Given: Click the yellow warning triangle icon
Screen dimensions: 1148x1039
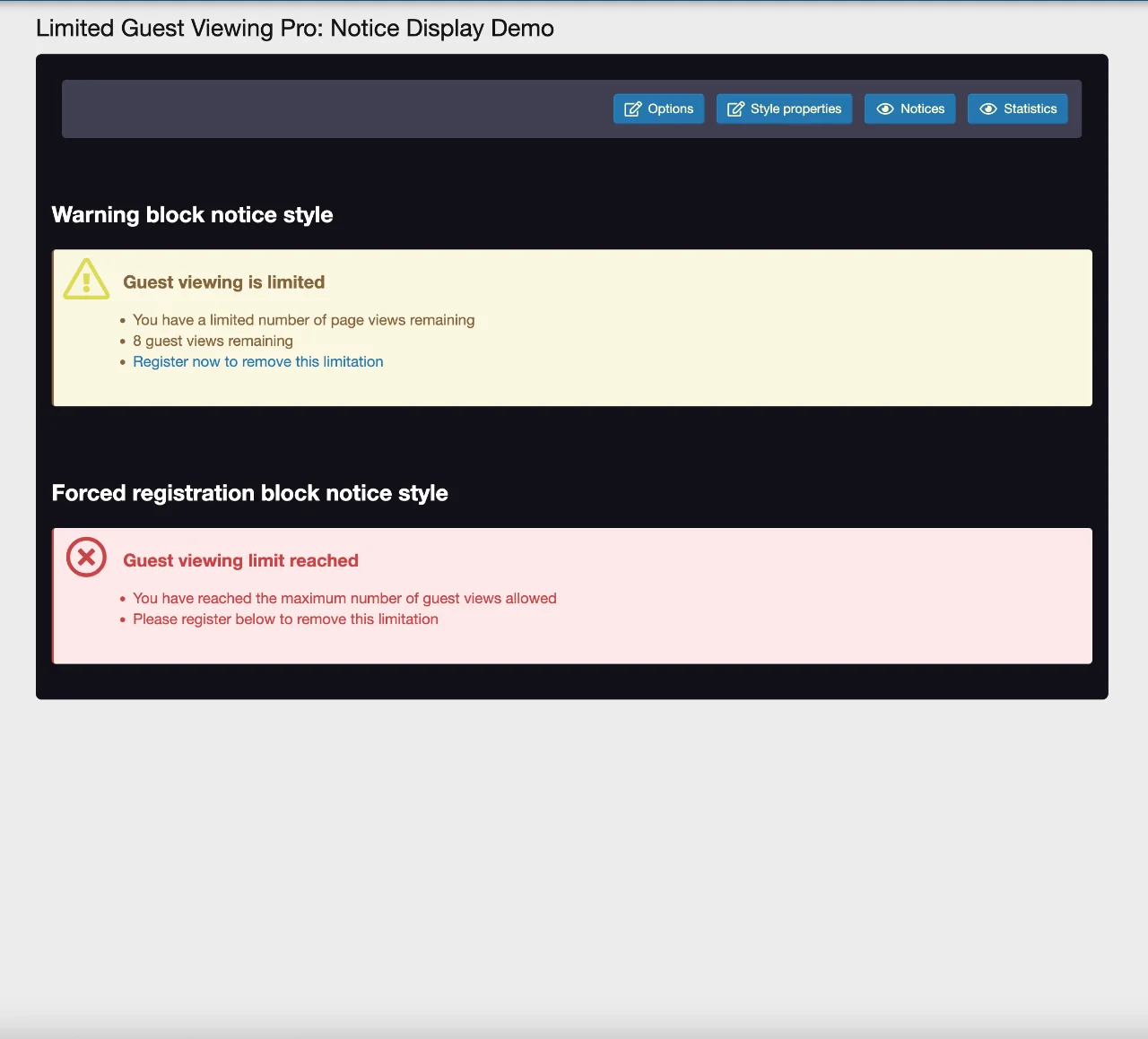Looking at the screenshot, I should [86, 280].
